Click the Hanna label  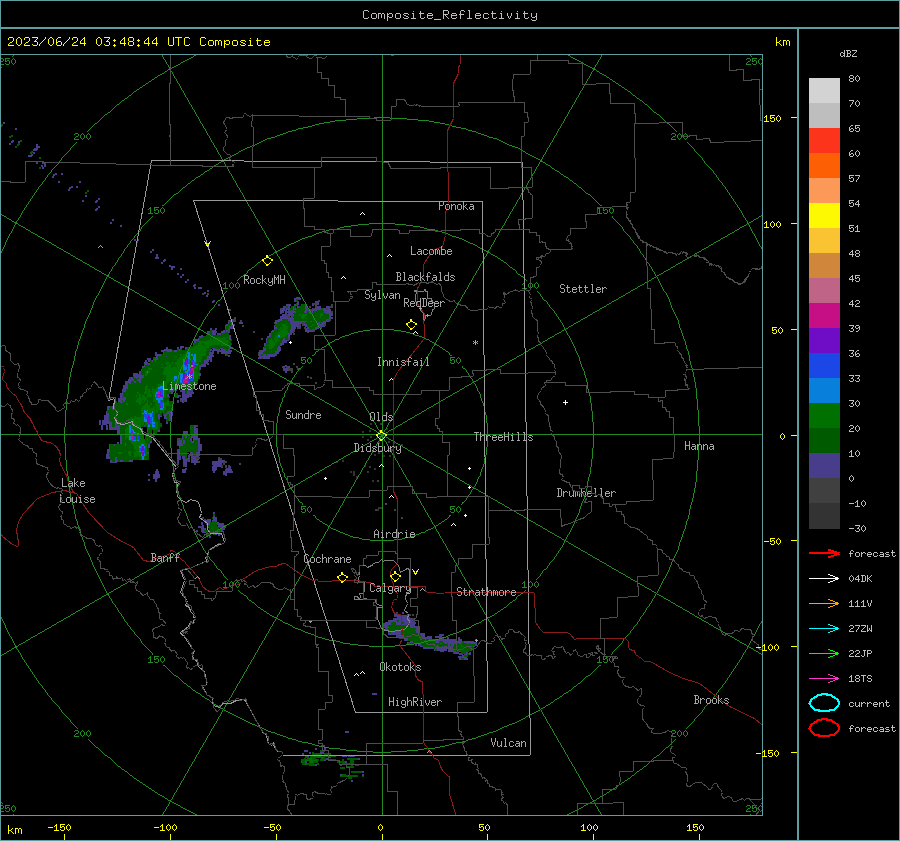tap(699, 446)
